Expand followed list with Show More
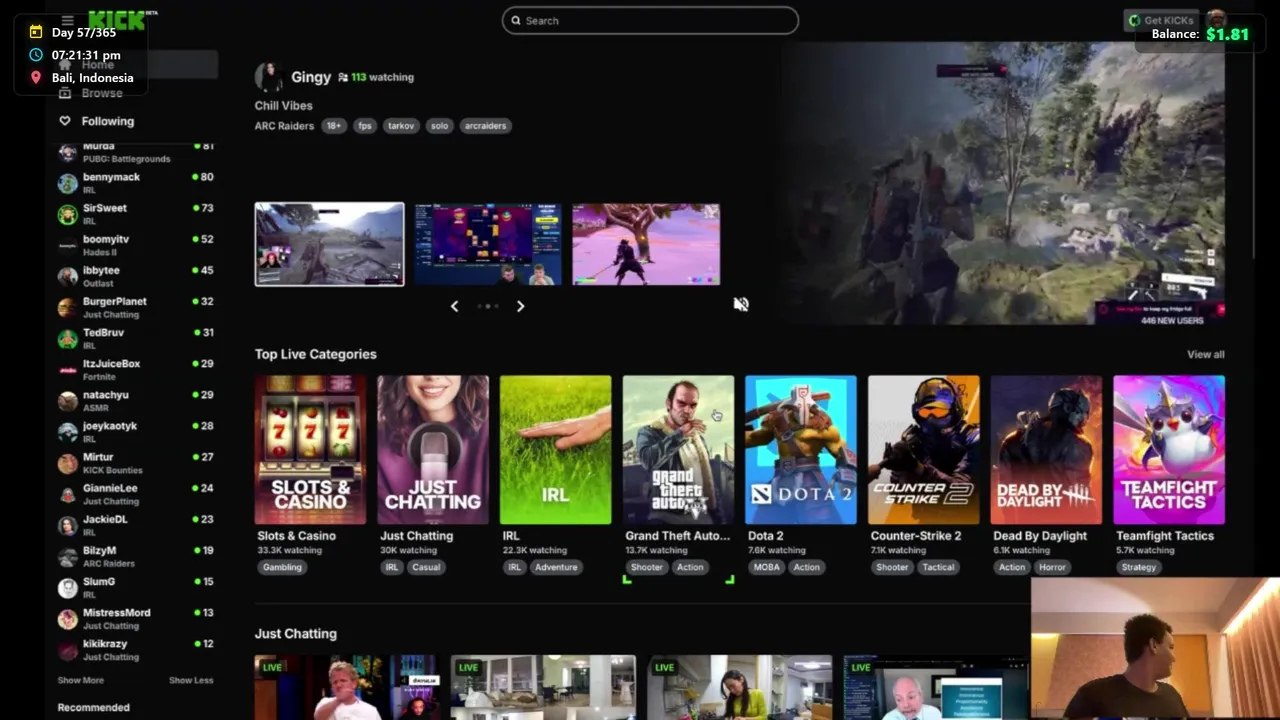Screen dimensions: 1280x720 pyautogui.click(x=80, y=680)
